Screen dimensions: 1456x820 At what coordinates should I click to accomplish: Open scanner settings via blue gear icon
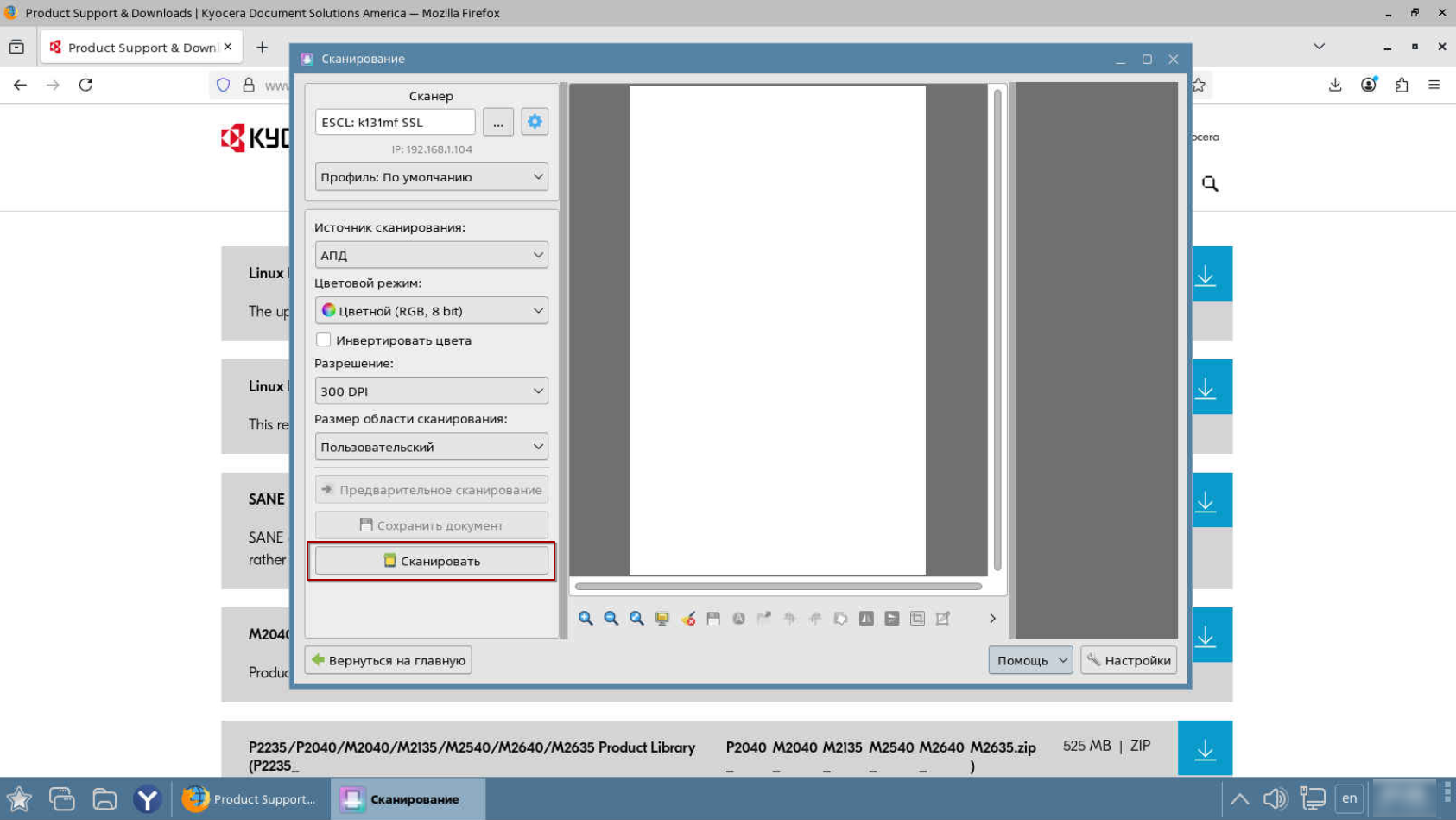(x=535, y=122)
